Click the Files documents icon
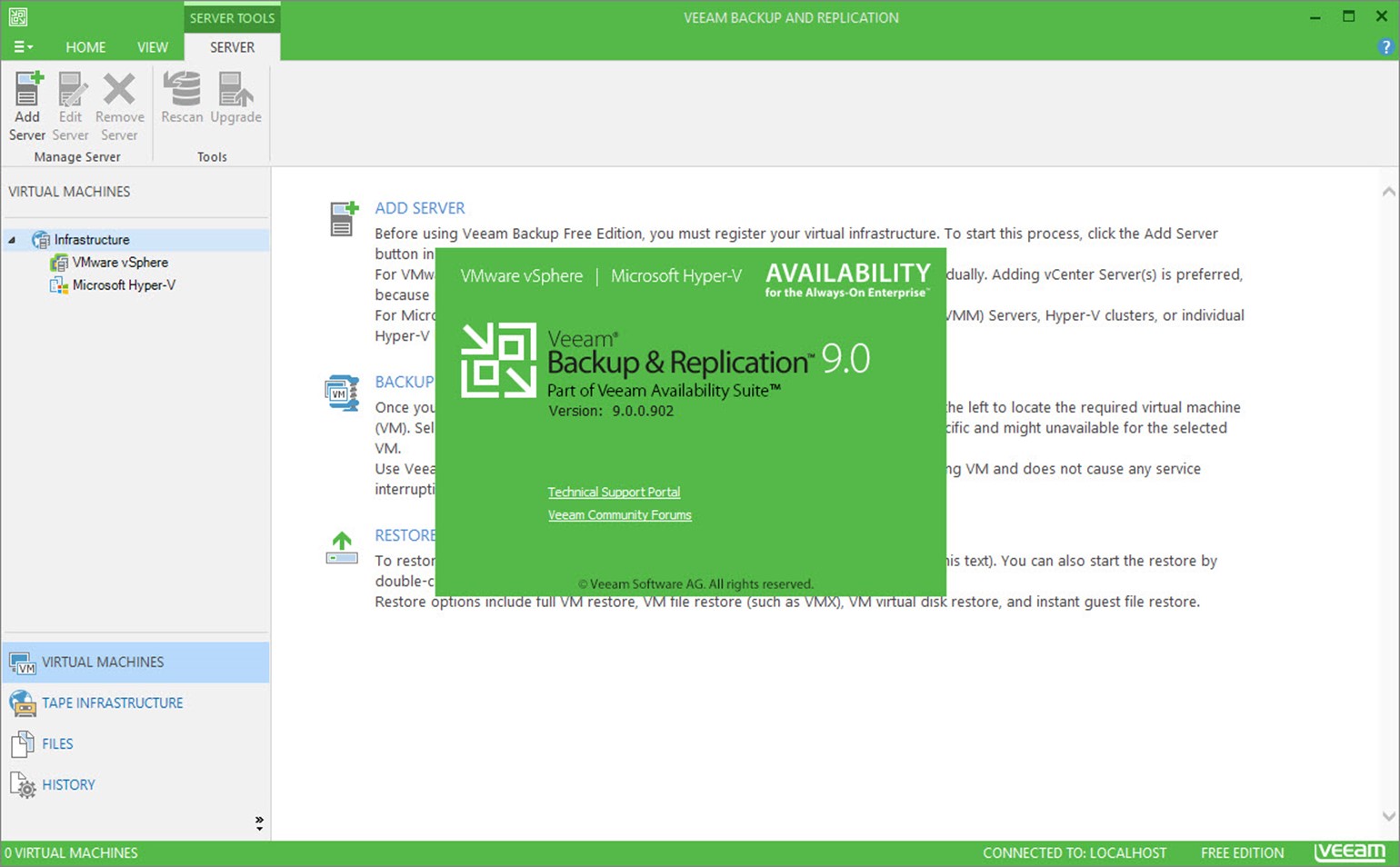The width and height of the screenshot is (1400, 867). [x=22, y=744]
